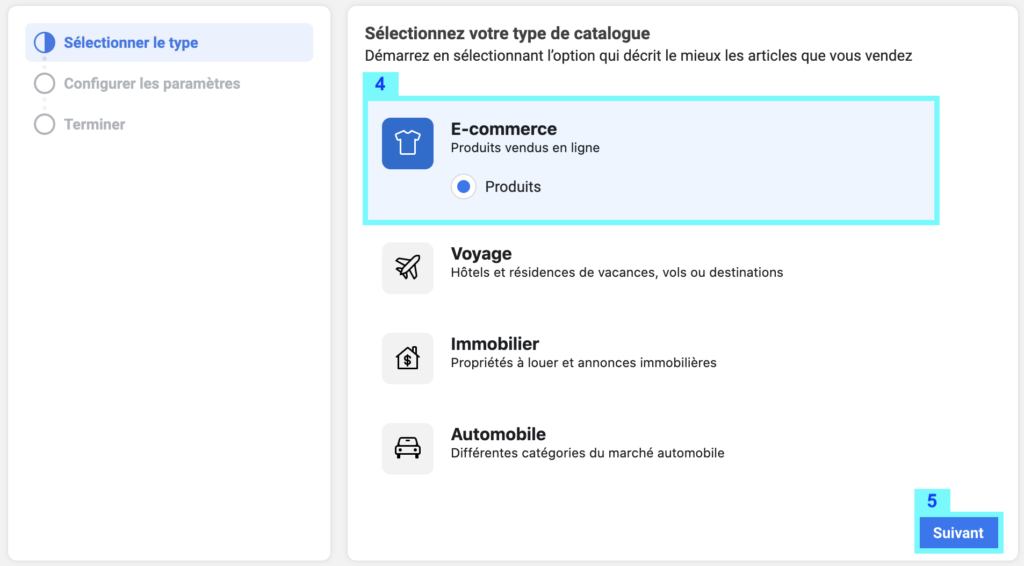Choose the Immobilier catalogue option
Viewport: 1024px width, 566px height.
pos(651,358)
